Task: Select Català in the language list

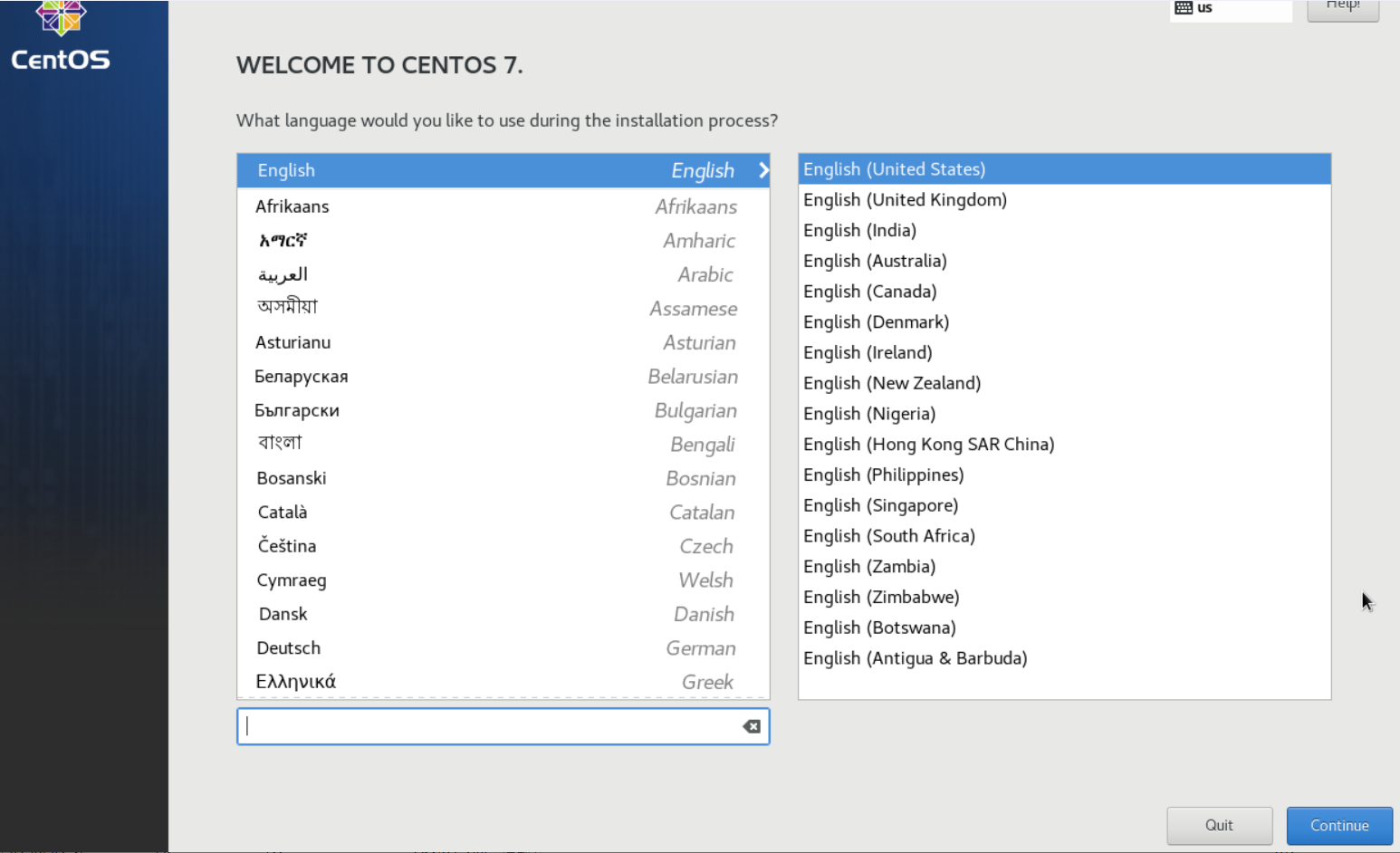Action: (503, 513)
